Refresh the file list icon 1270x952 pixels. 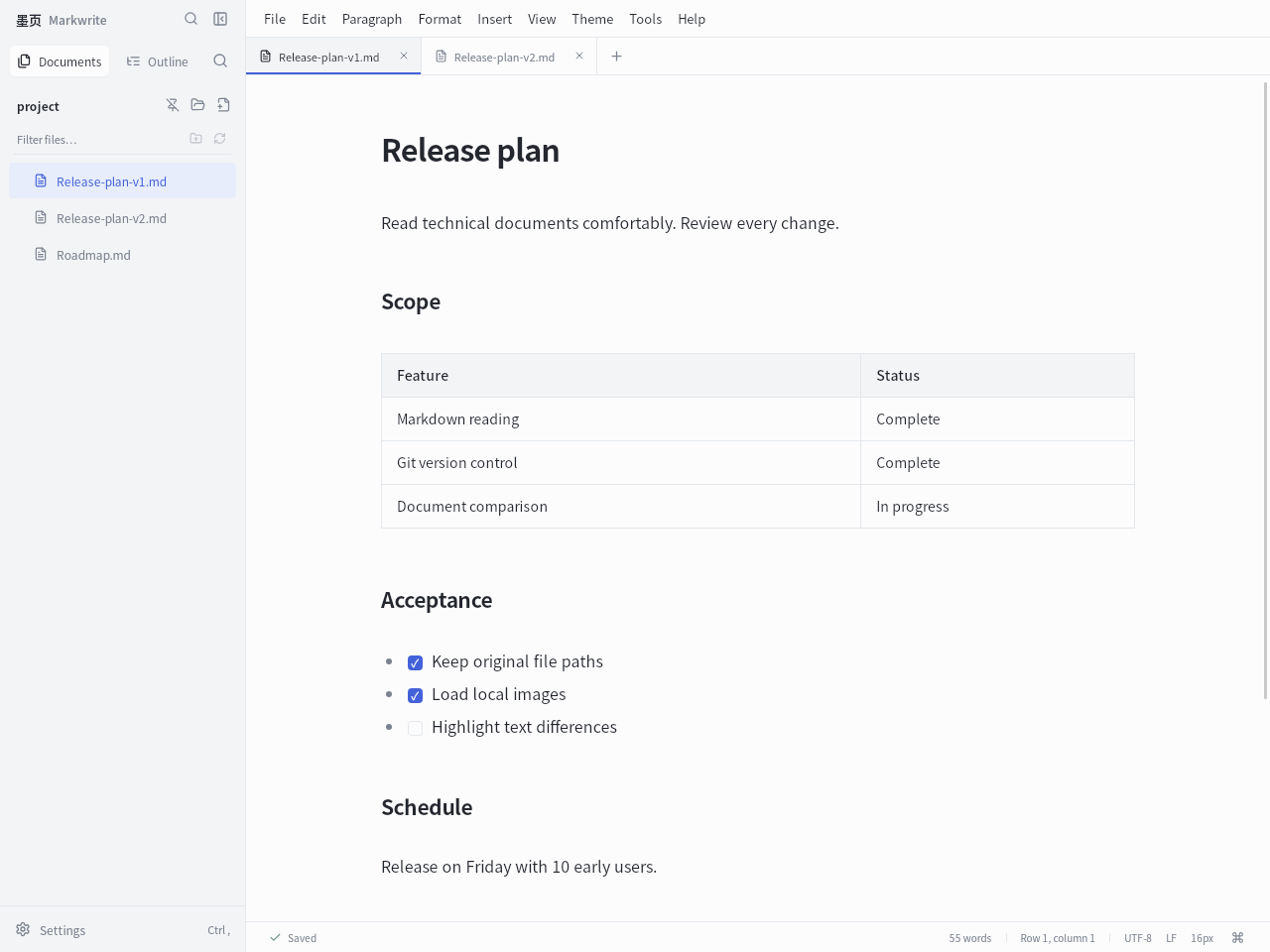tap(219, 139)
